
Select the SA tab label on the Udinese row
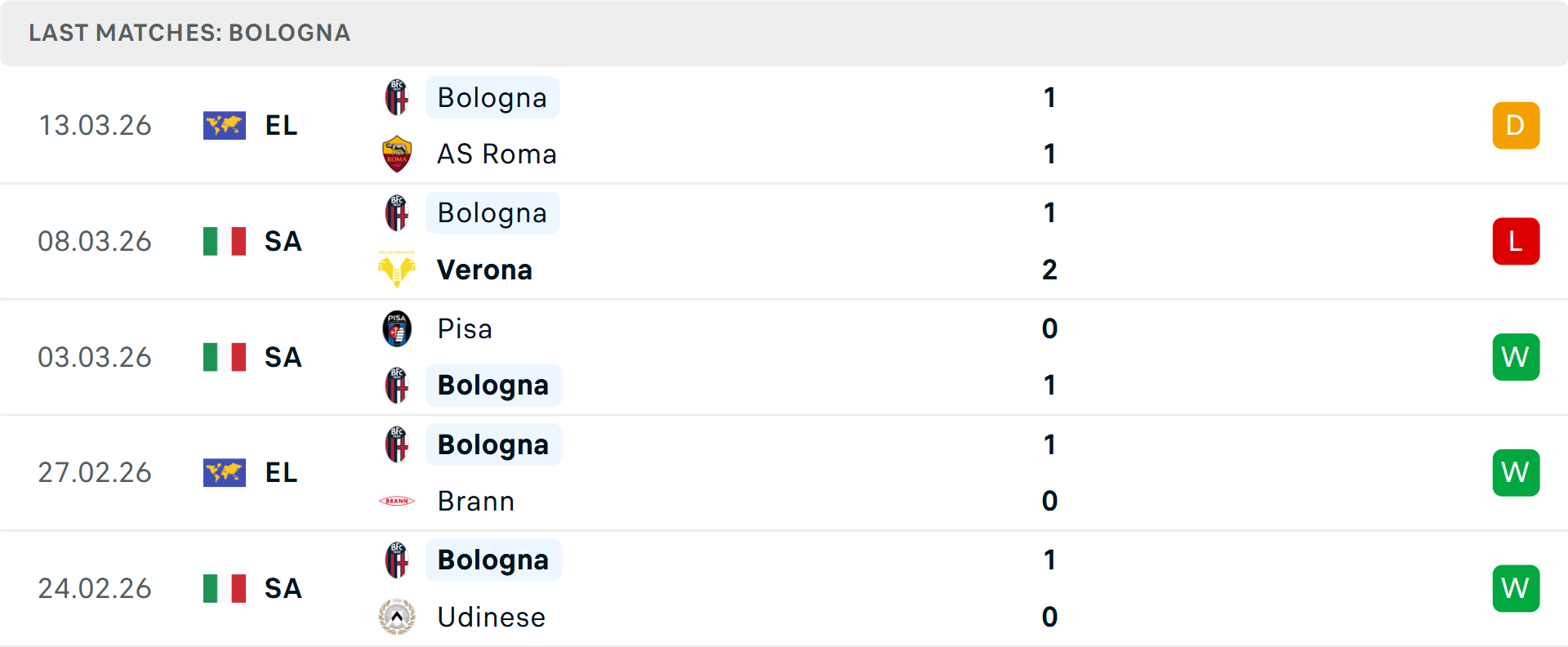click(x=282, y=588)
